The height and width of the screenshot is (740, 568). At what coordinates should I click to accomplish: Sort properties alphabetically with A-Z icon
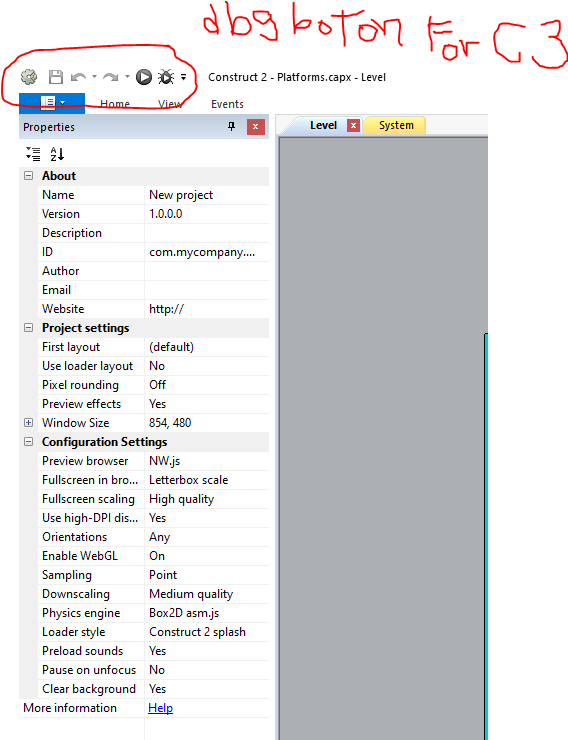point(57,154)
